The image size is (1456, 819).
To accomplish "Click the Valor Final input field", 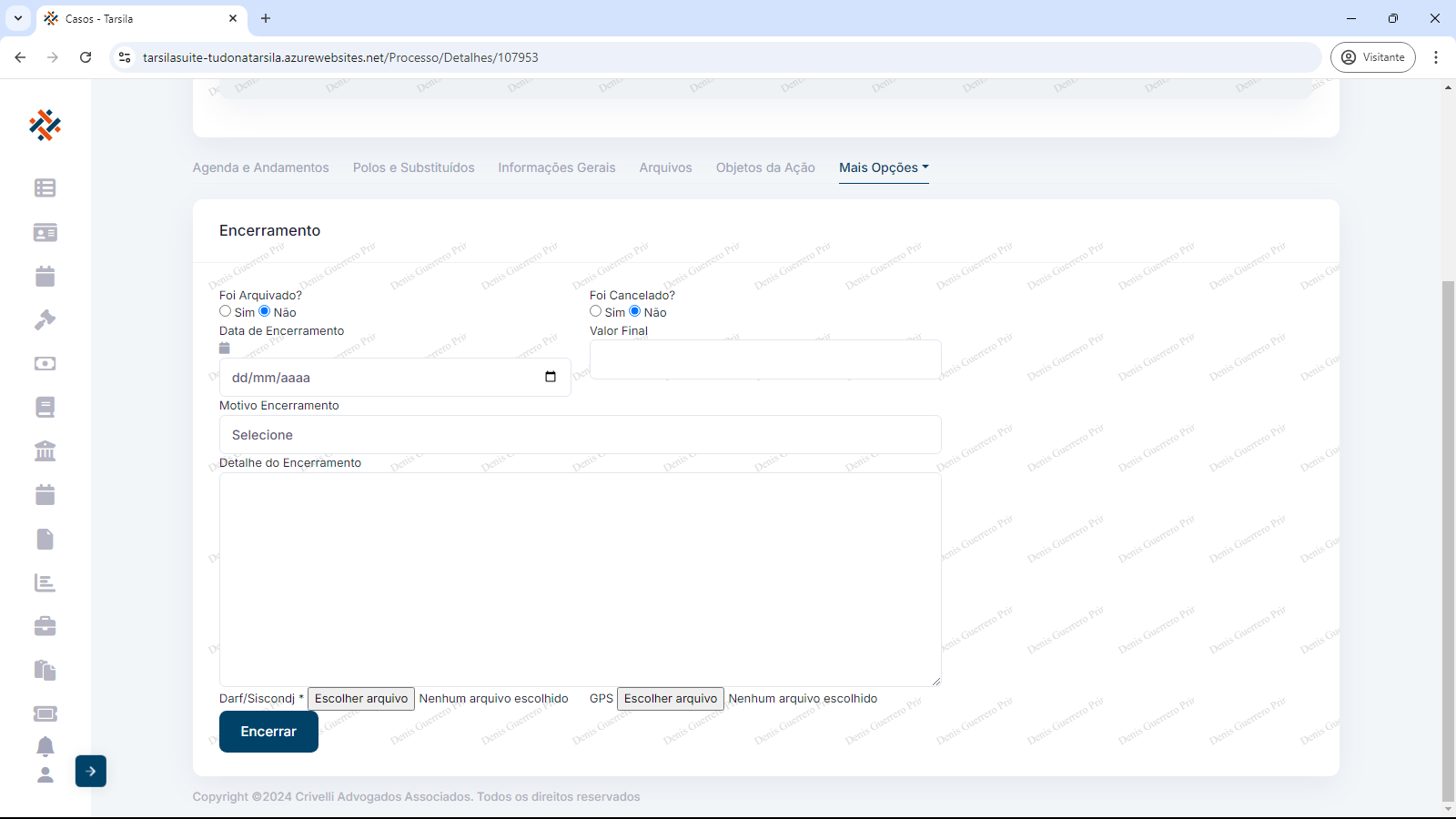I will 764,359.
